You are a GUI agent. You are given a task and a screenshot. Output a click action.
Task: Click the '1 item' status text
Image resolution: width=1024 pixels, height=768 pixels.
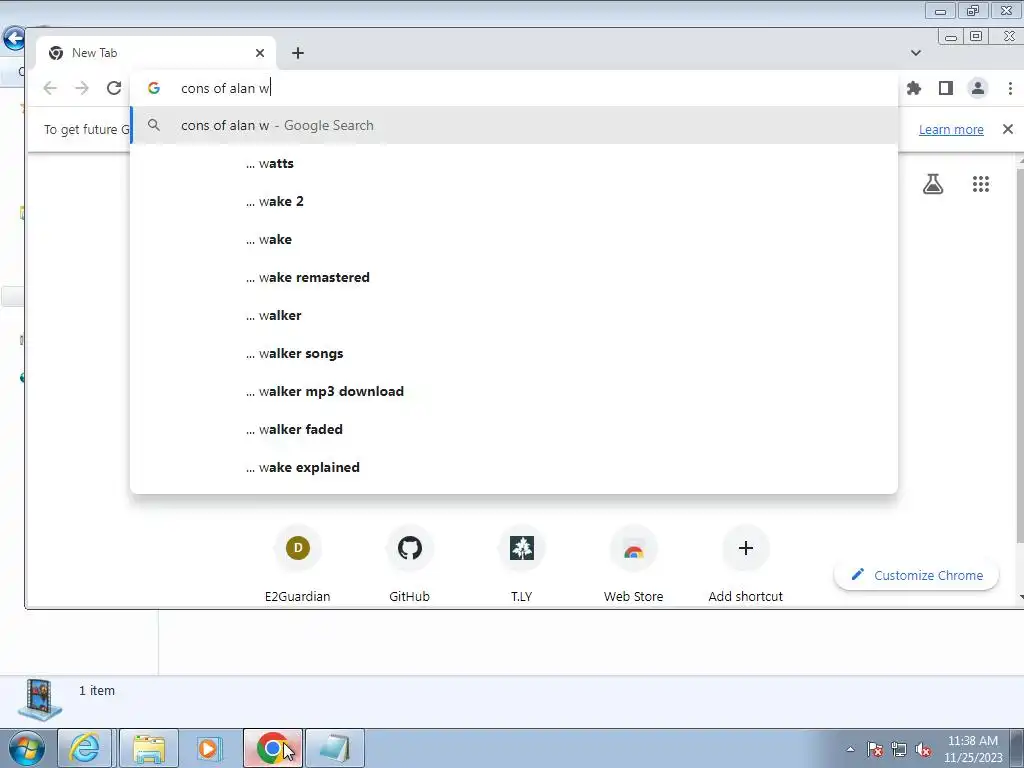pyautogui.click(x=97, y=690)
